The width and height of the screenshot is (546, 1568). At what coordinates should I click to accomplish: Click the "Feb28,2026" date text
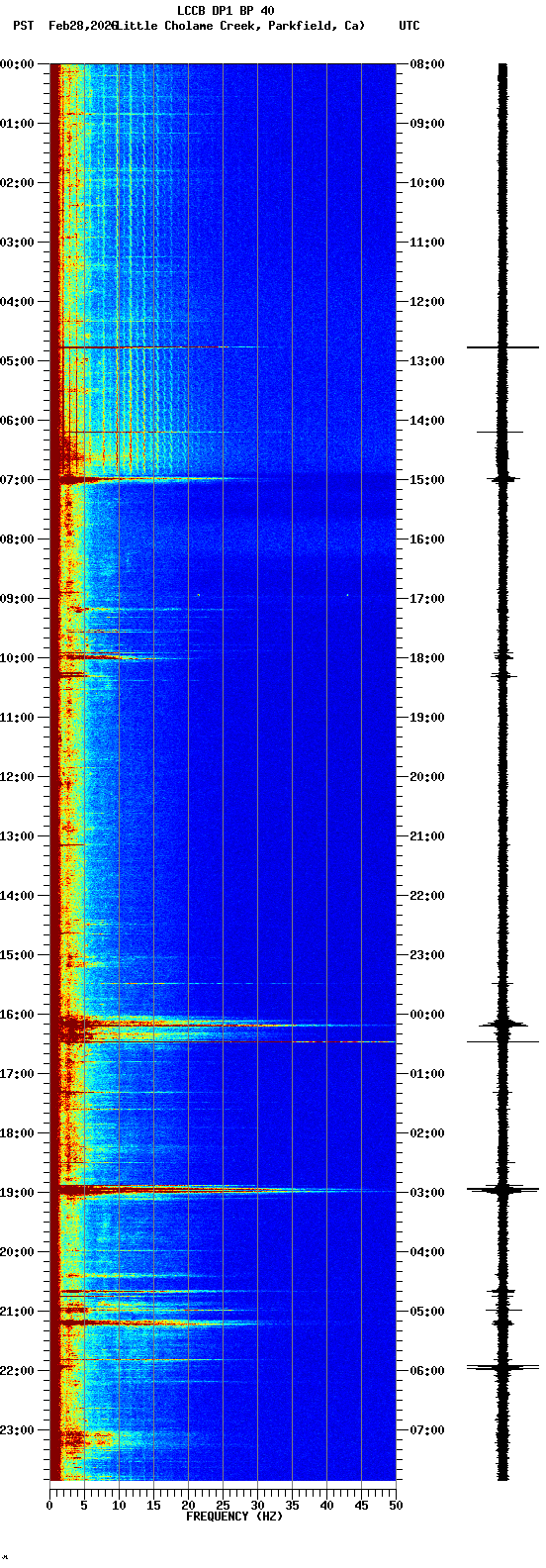click(82, 26)
